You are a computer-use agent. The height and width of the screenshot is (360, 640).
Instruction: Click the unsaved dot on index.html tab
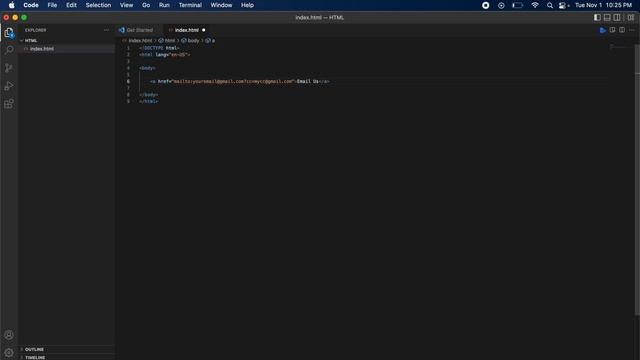pos(204,30)
